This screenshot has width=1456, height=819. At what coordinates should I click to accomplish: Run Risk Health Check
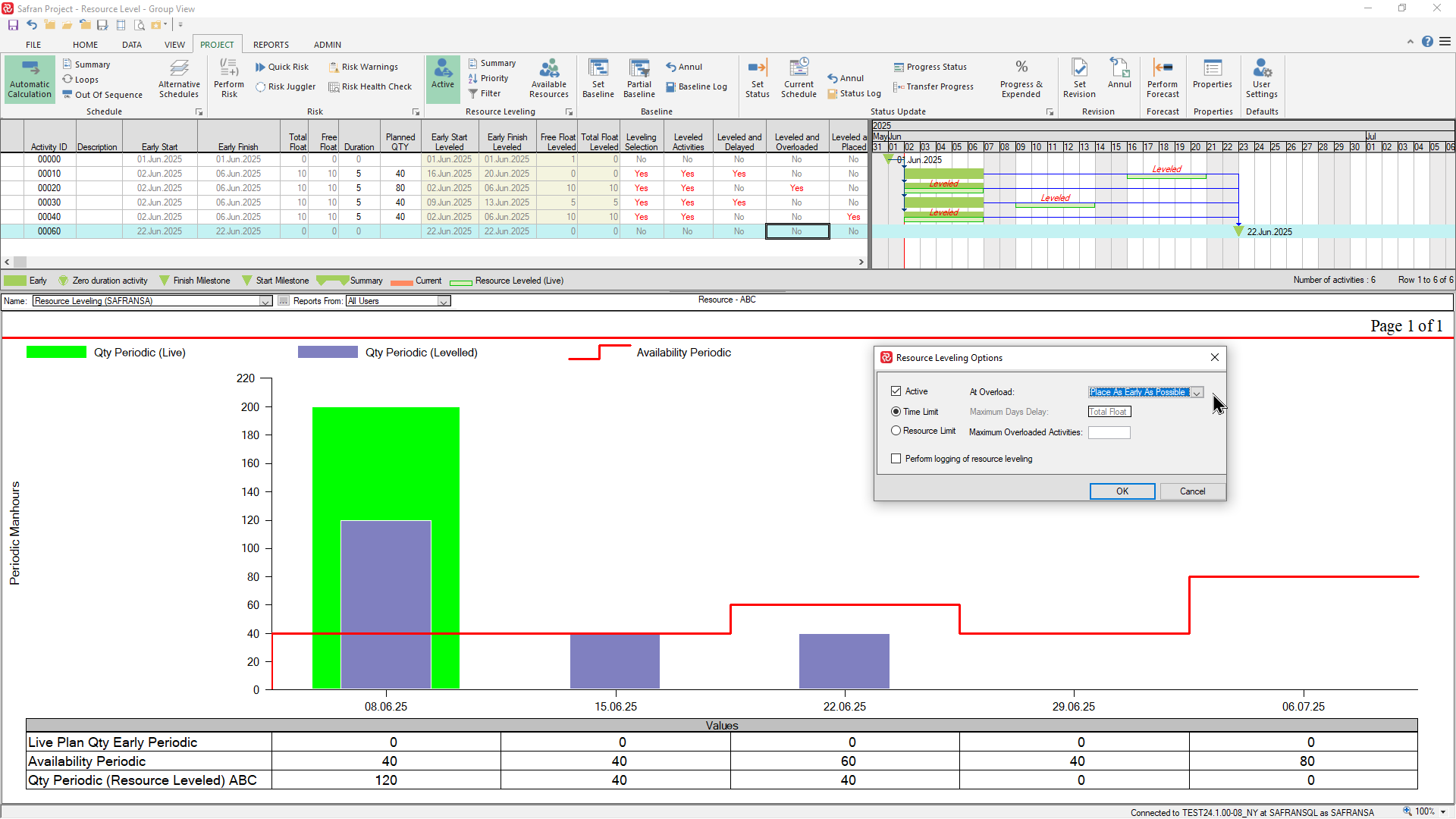[x=370, y=86]
